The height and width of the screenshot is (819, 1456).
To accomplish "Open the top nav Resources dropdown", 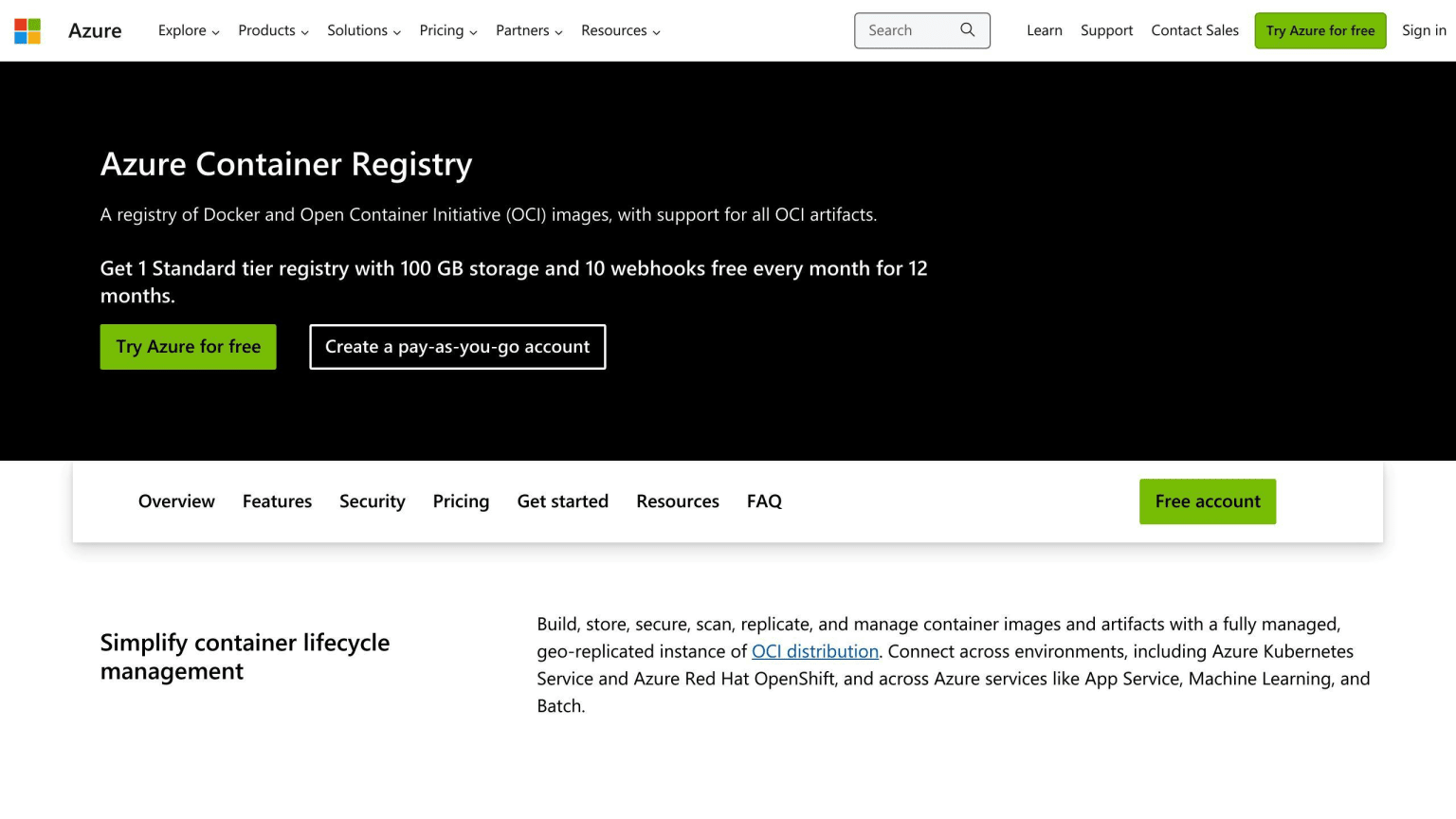I will 621,30.
